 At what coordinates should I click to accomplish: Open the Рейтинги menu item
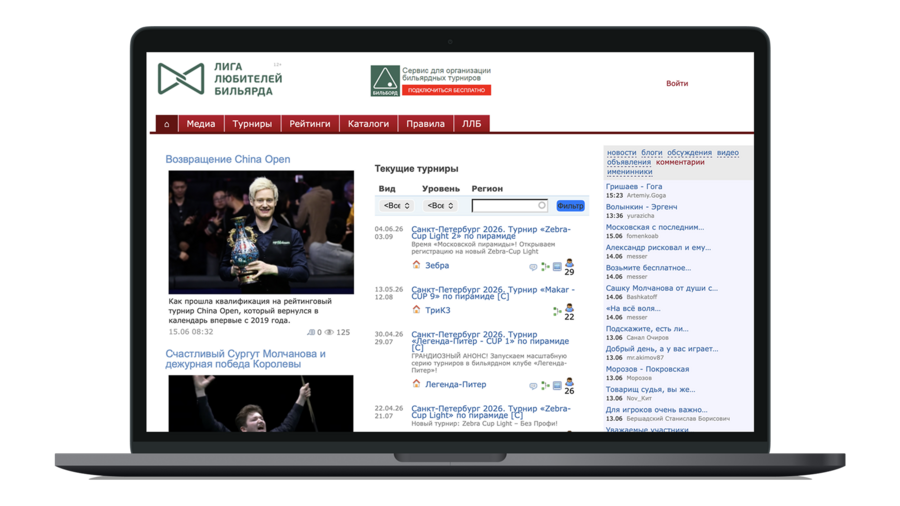310,124
